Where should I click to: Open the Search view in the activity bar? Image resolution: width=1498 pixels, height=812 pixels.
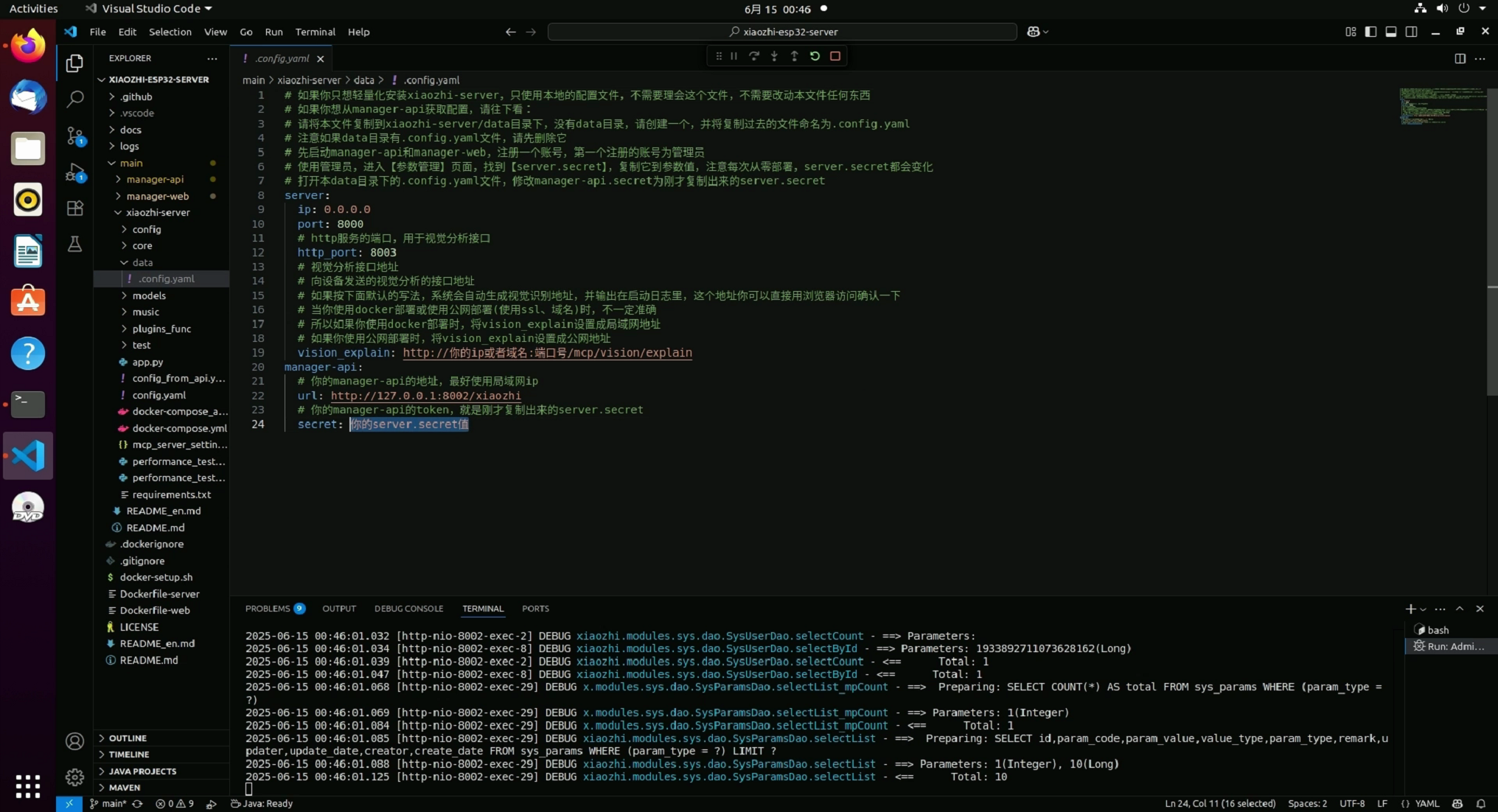[74, 98]
